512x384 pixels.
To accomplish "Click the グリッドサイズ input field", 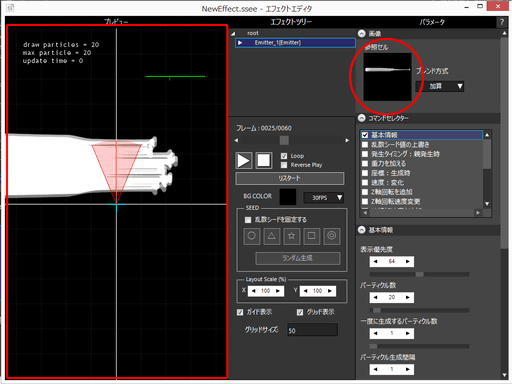I will pos(313,330).
